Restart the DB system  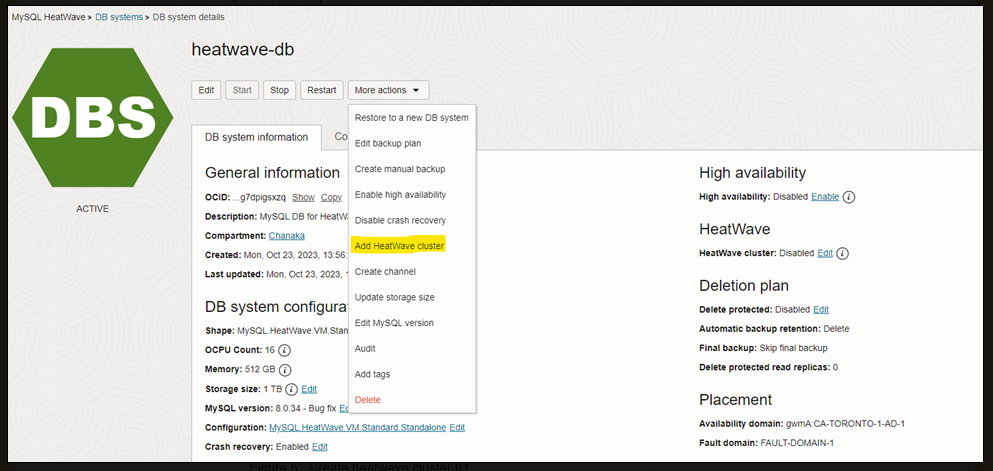point(322,90)
